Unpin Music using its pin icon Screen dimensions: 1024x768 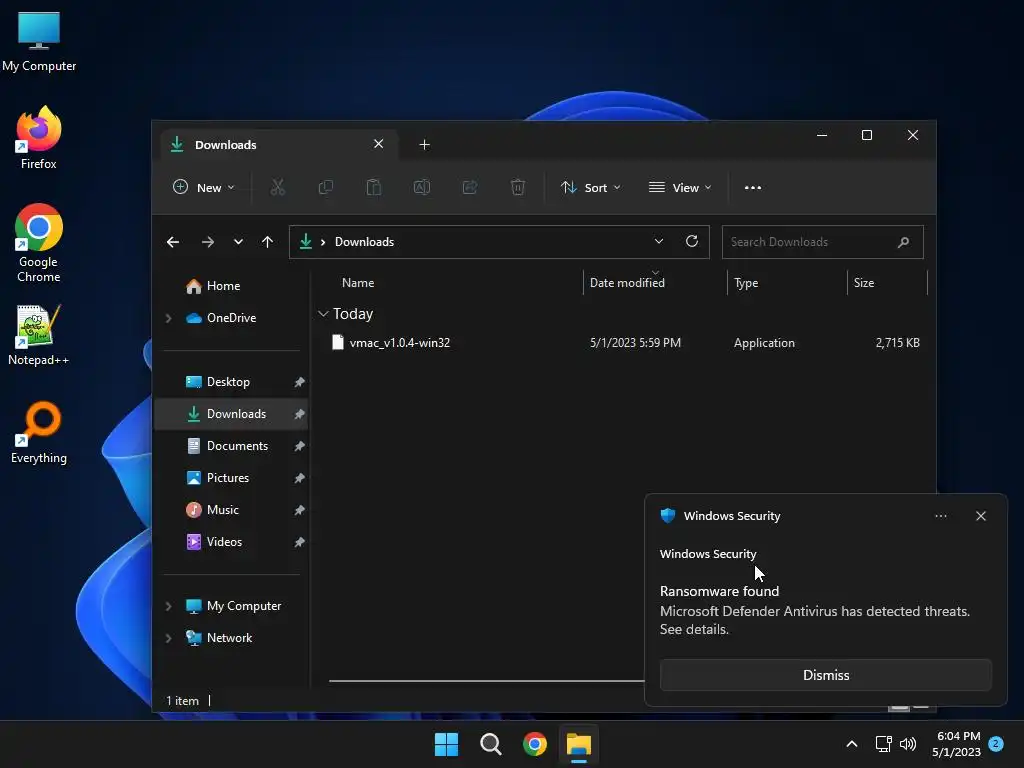[299, 510]
